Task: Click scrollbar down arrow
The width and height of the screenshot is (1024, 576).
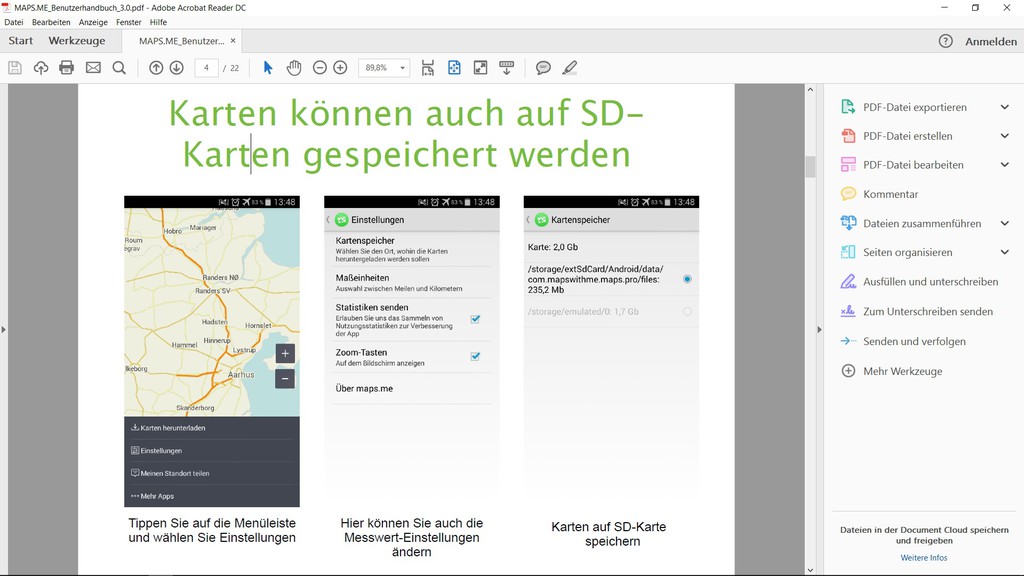Action: [x=810, y=570]
